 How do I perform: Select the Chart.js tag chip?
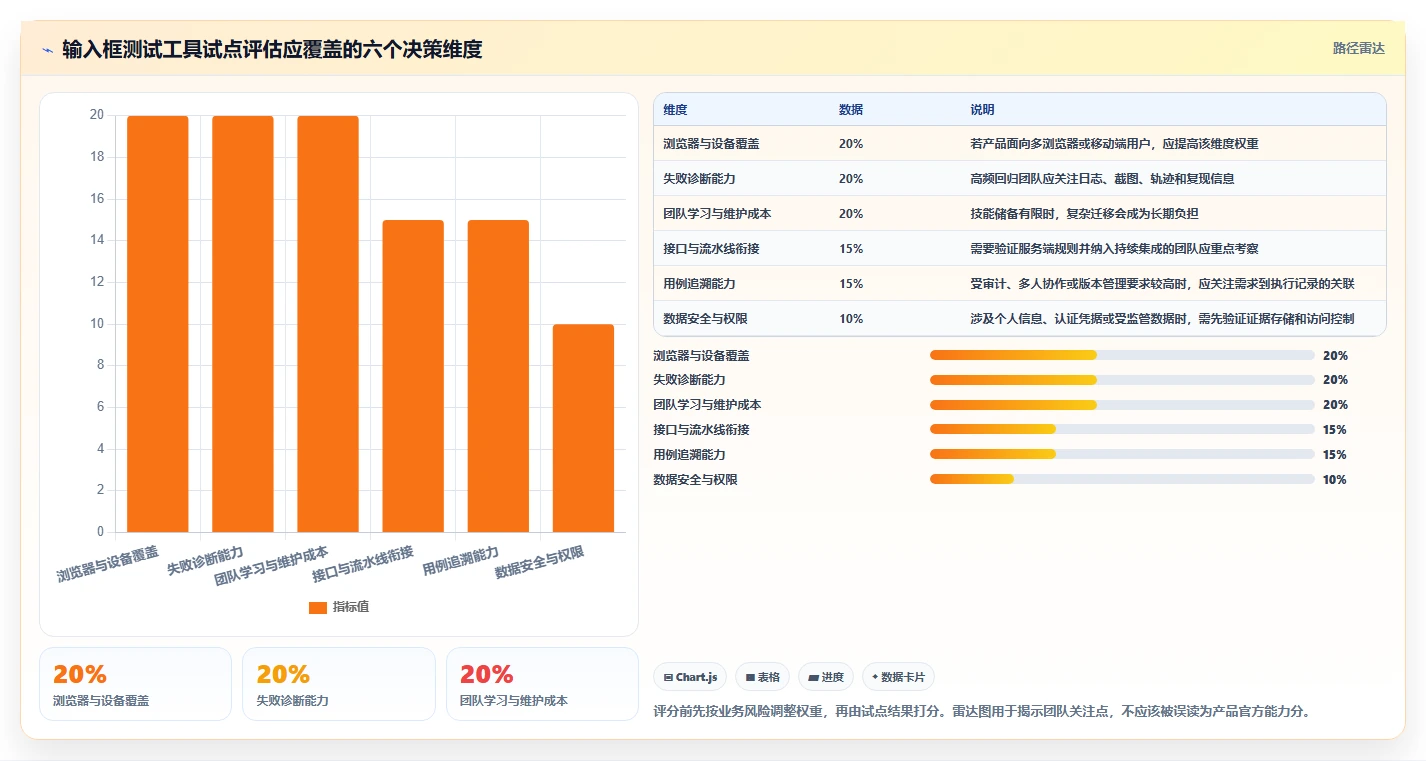click(x=690, y=677)
